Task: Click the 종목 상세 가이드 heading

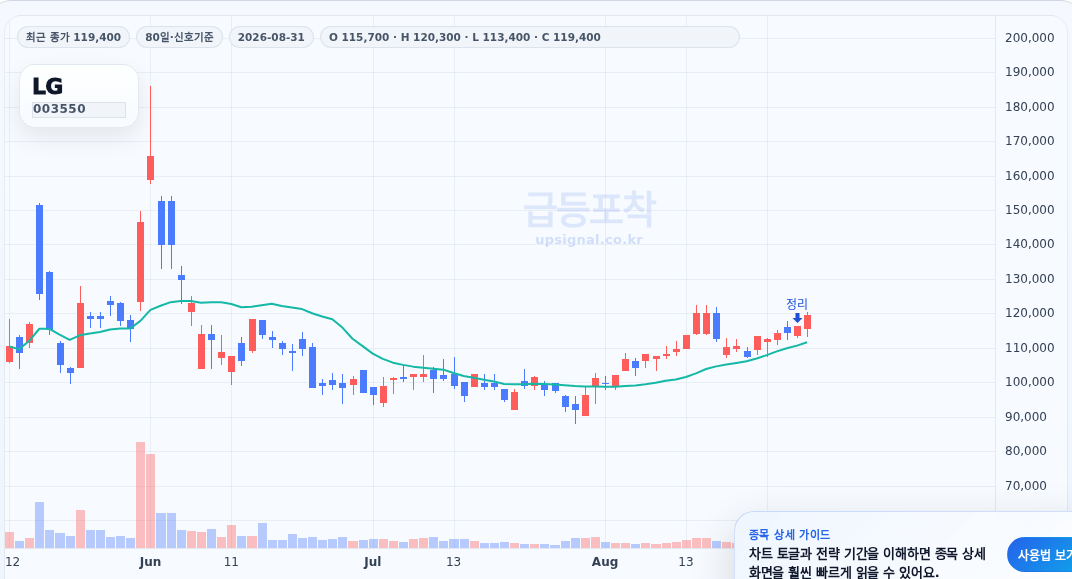Action: click(789, 535)
